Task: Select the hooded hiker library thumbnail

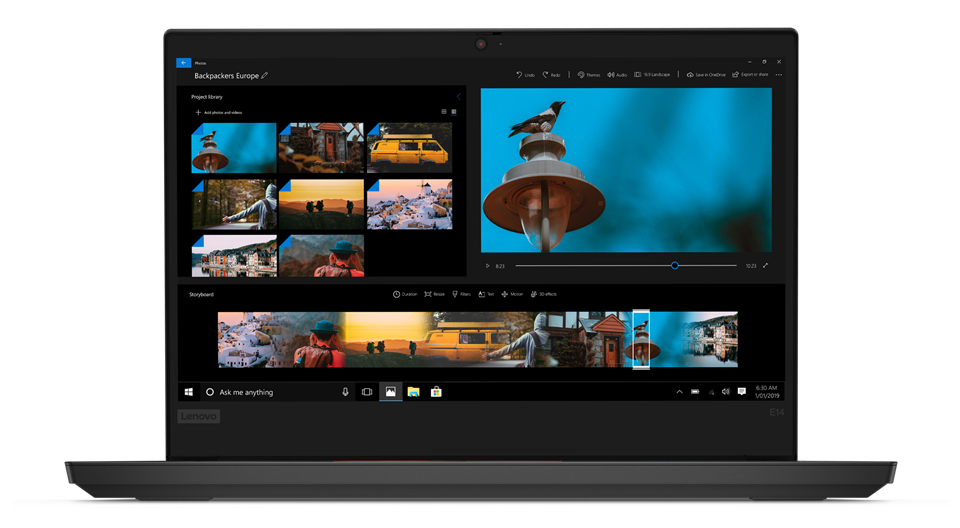Action: coord(234,205)
